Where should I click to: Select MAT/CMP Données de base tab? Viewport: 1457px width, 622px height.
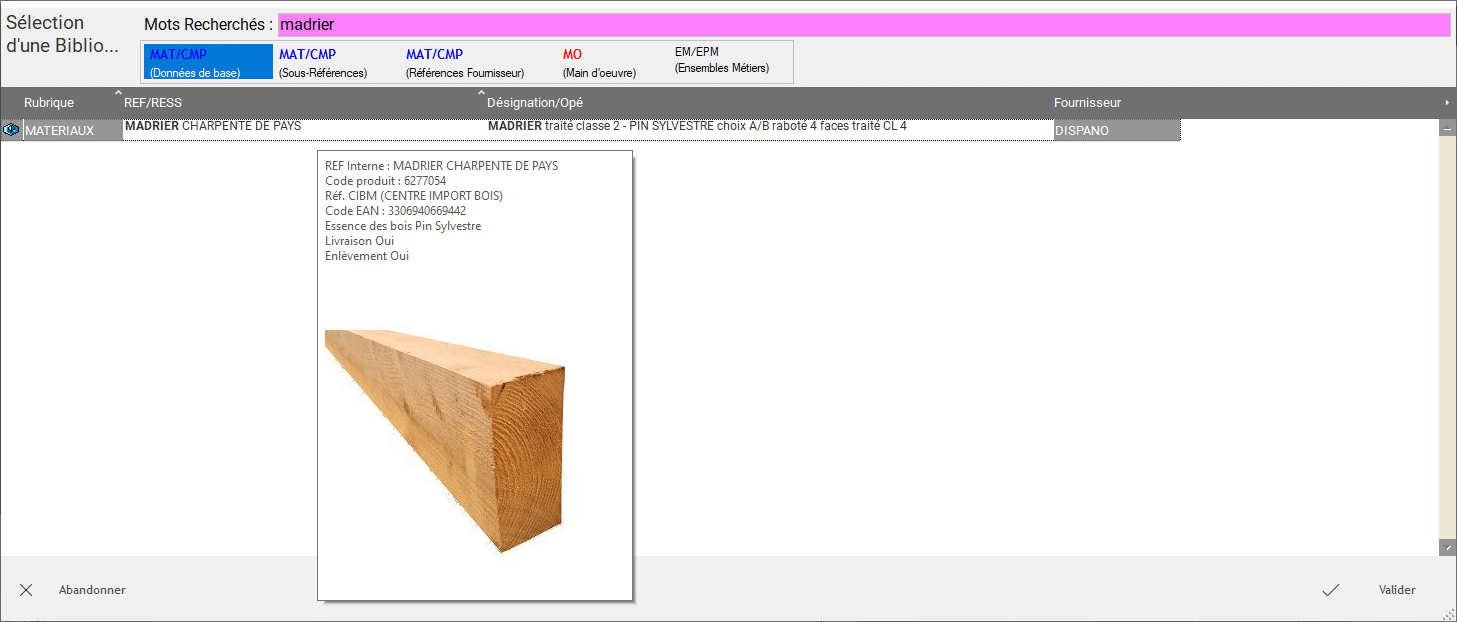coord(207,62)
